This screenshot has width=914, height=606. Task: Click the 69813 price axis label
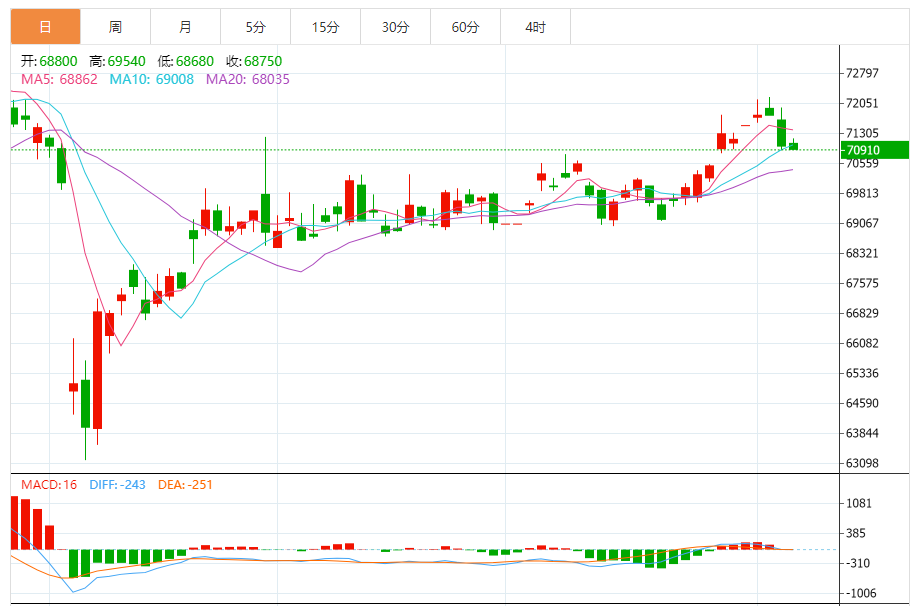(x=862, y=193)
